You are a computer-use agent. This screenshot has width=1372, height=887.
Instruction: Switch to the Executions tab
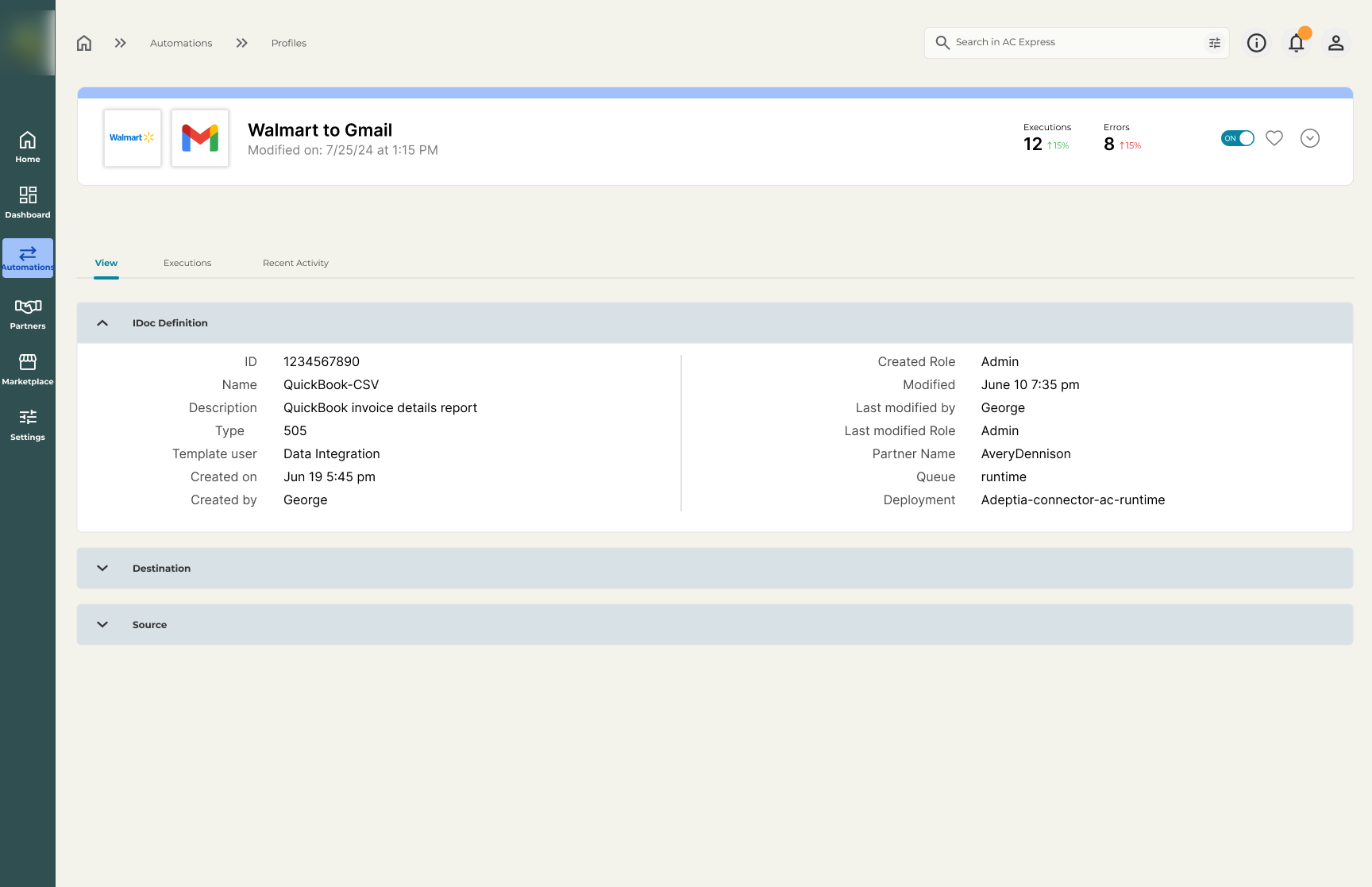click(x=187, y=263)
